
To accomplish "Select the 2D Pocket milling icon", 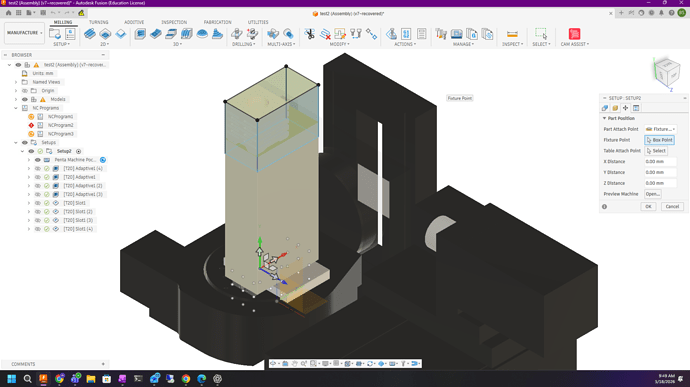I will click(x=105, y=34).
